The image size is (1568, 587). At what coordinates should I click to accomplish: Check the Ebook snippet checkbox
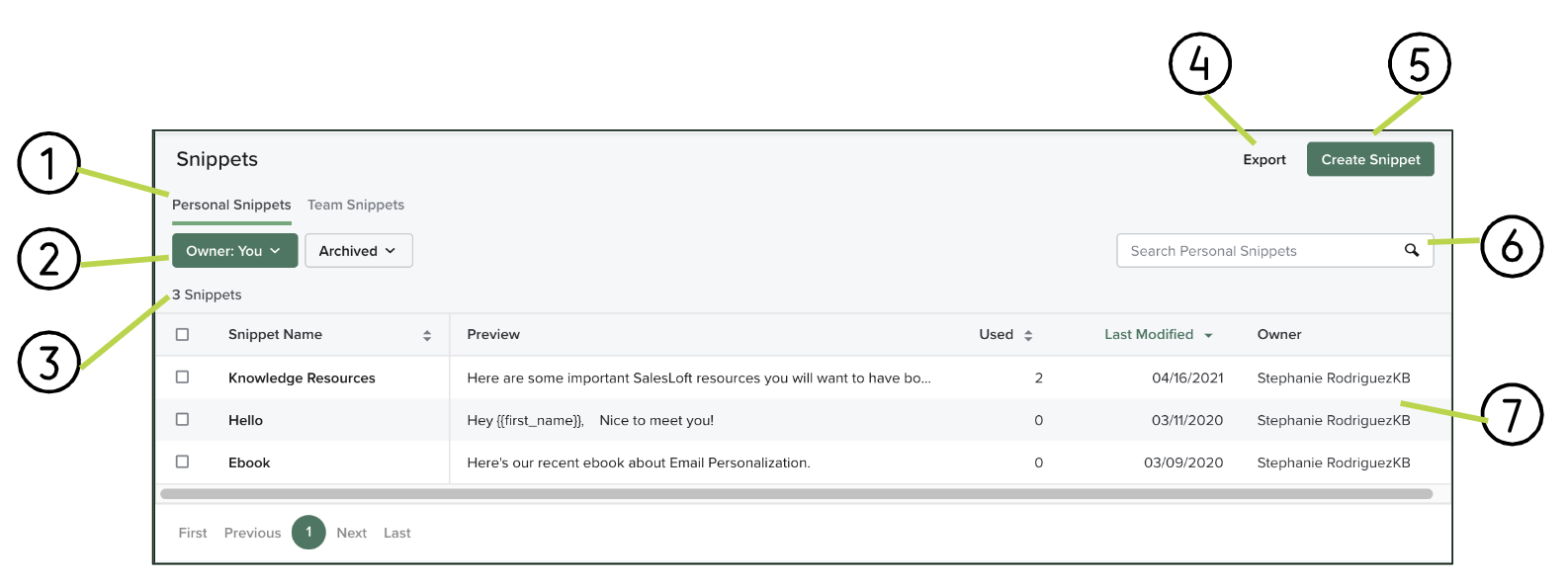coord(182,461)
